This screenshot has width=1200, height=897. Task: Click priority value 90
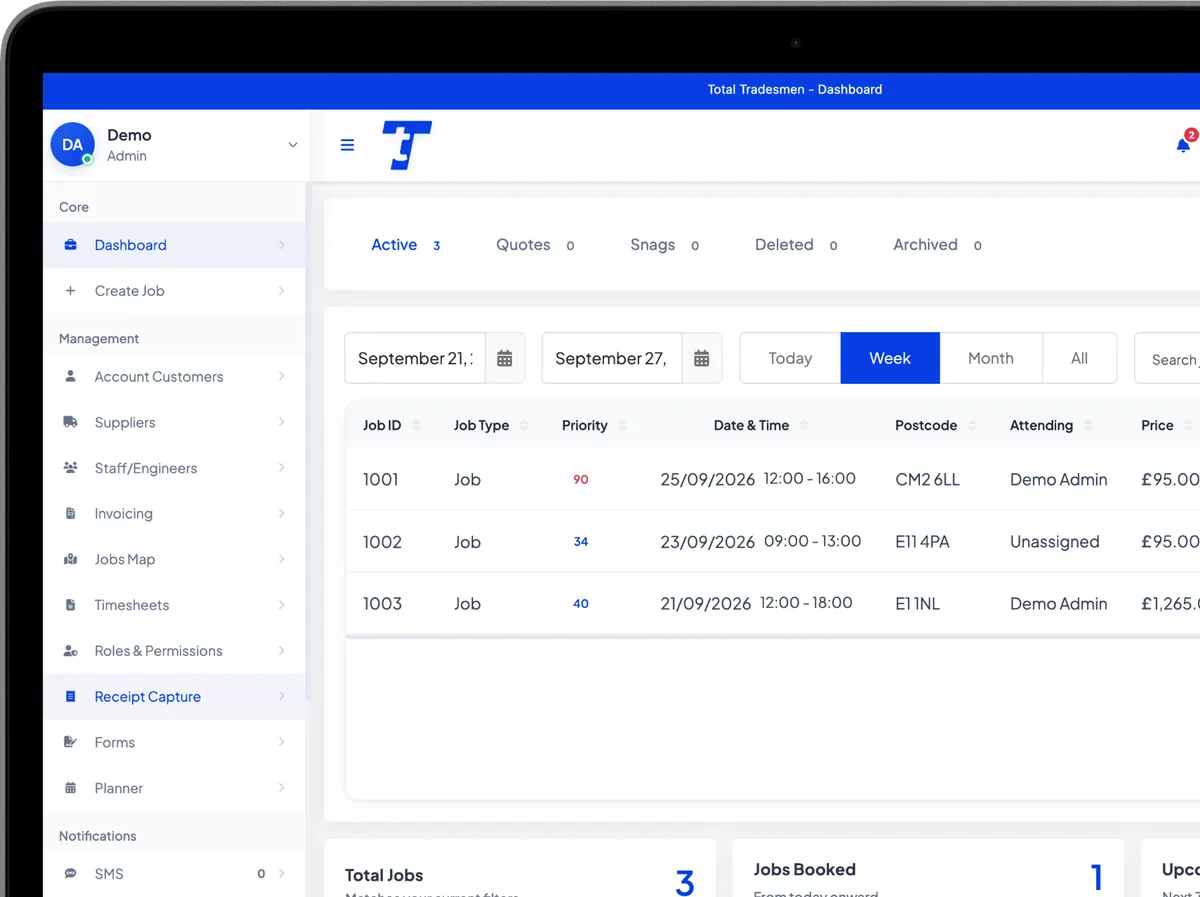pos(581,480)
